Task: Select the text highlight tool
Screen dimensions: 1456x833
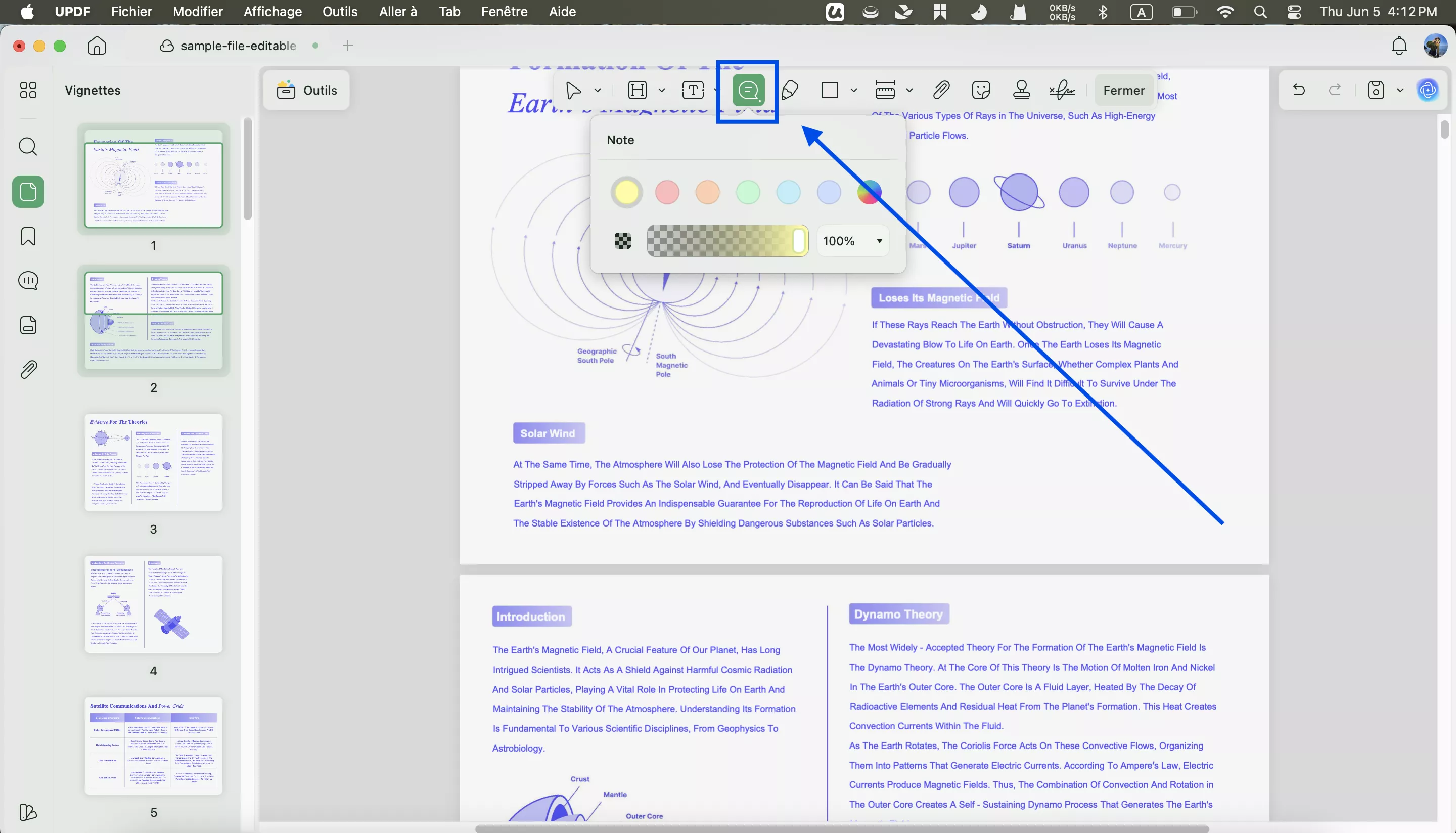Action: click(637, 91)
